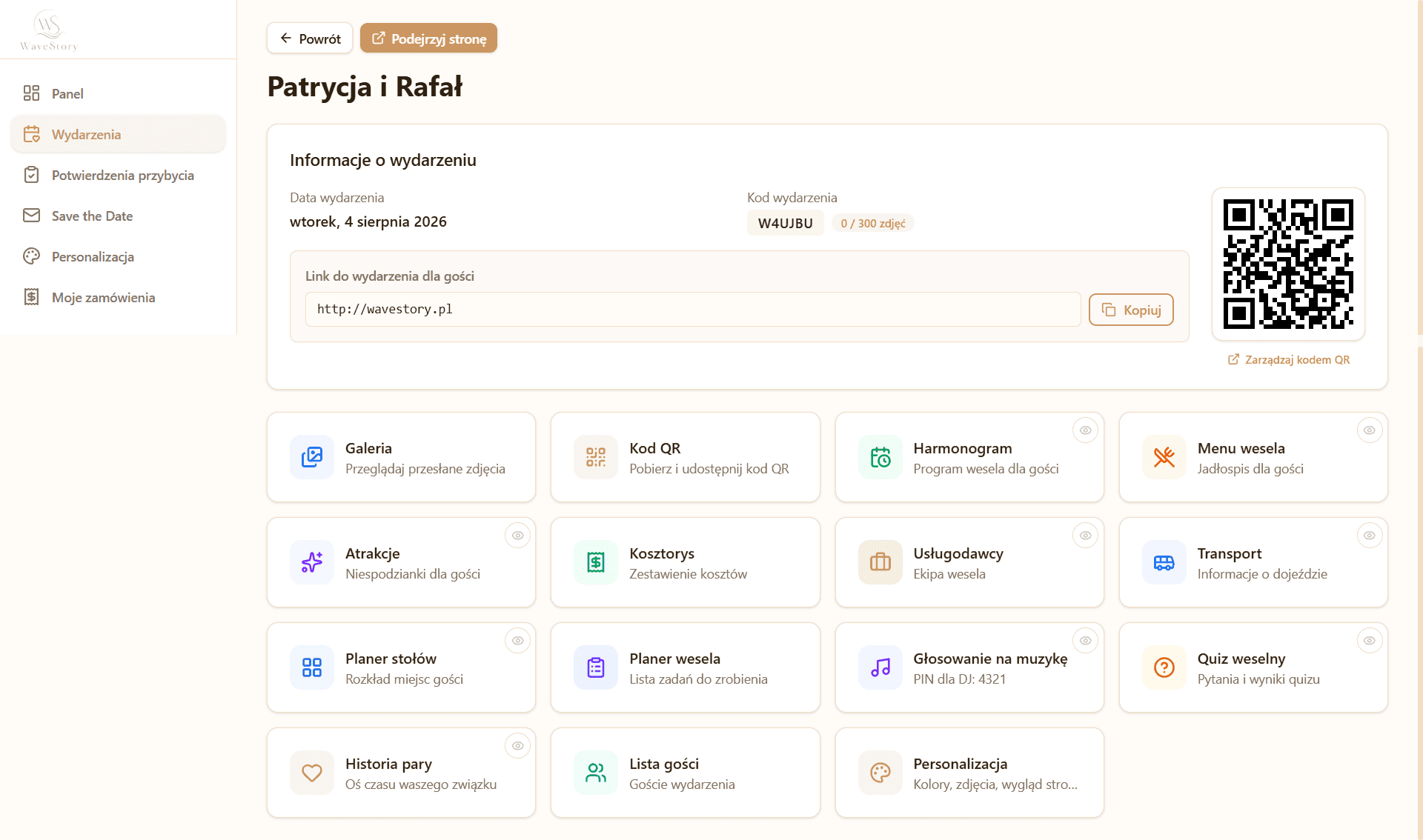Click the 0 / 300 zdjęć counter
The height and width of the screenshot is (840, 1423).
tap(873, 223)
